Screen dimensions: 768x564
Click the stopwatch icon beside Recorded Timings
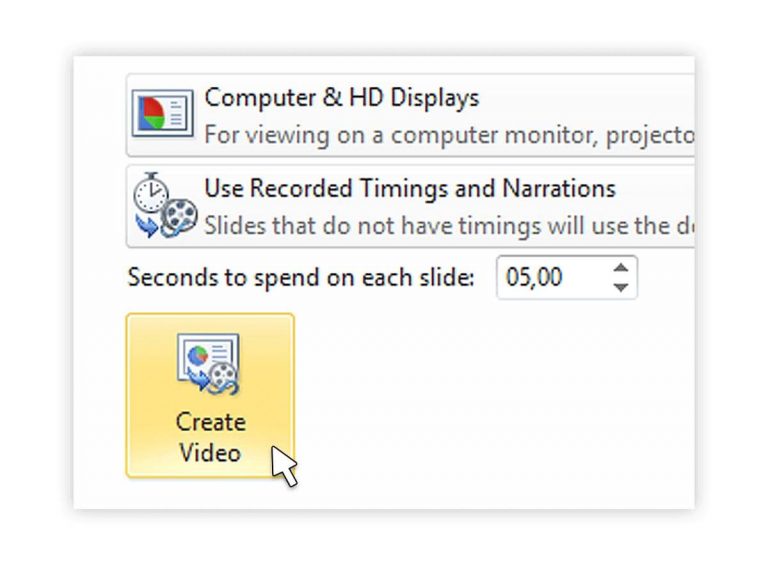(150, 190)
